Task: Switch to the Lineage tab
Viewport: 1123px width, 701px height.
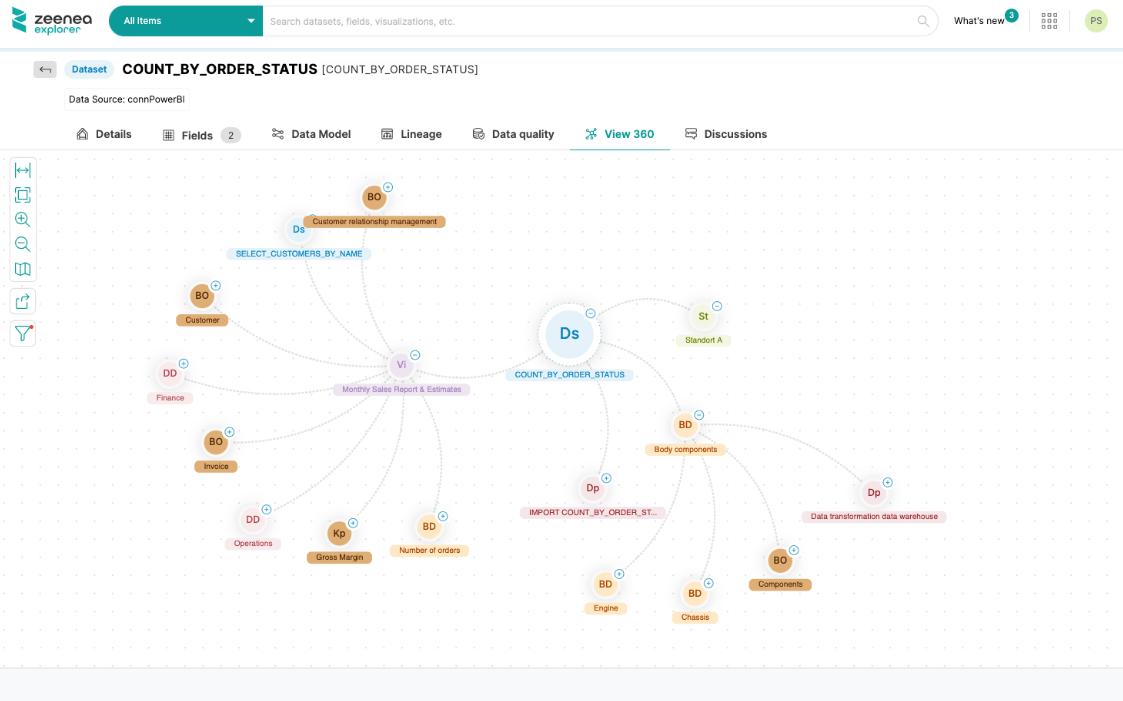Action: tap(411, 134)
